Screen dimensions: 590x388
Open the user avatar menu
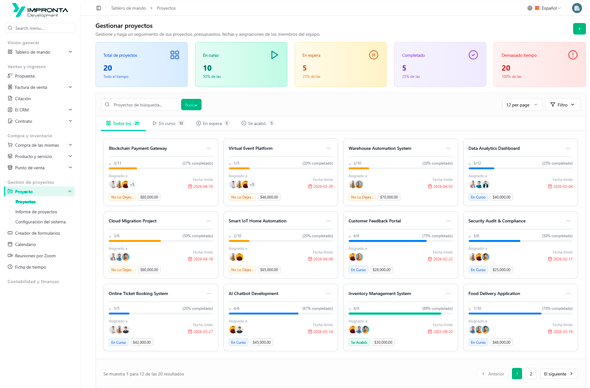pyautogui.click(x=576, y=8)
